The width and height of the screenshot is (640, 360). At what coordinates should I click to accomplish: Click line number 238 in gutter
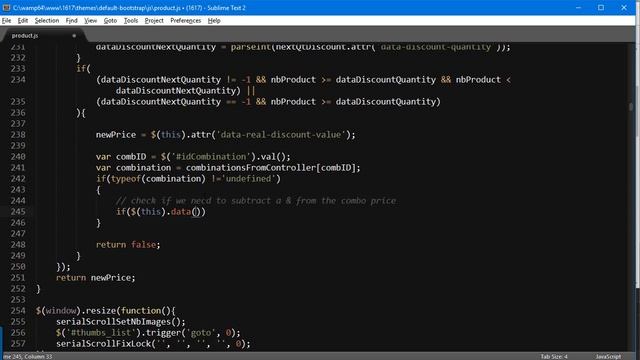tap(18, 135)
